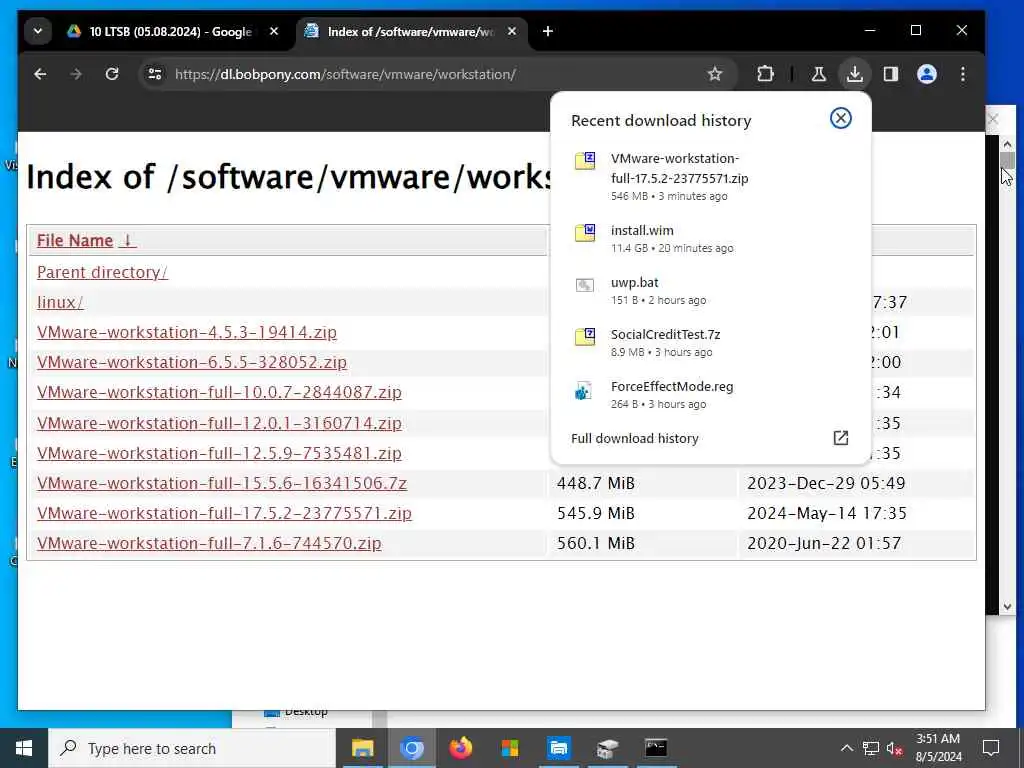Open the notification center icon
The image size is (1024, 768).
(x=991, y=748)
